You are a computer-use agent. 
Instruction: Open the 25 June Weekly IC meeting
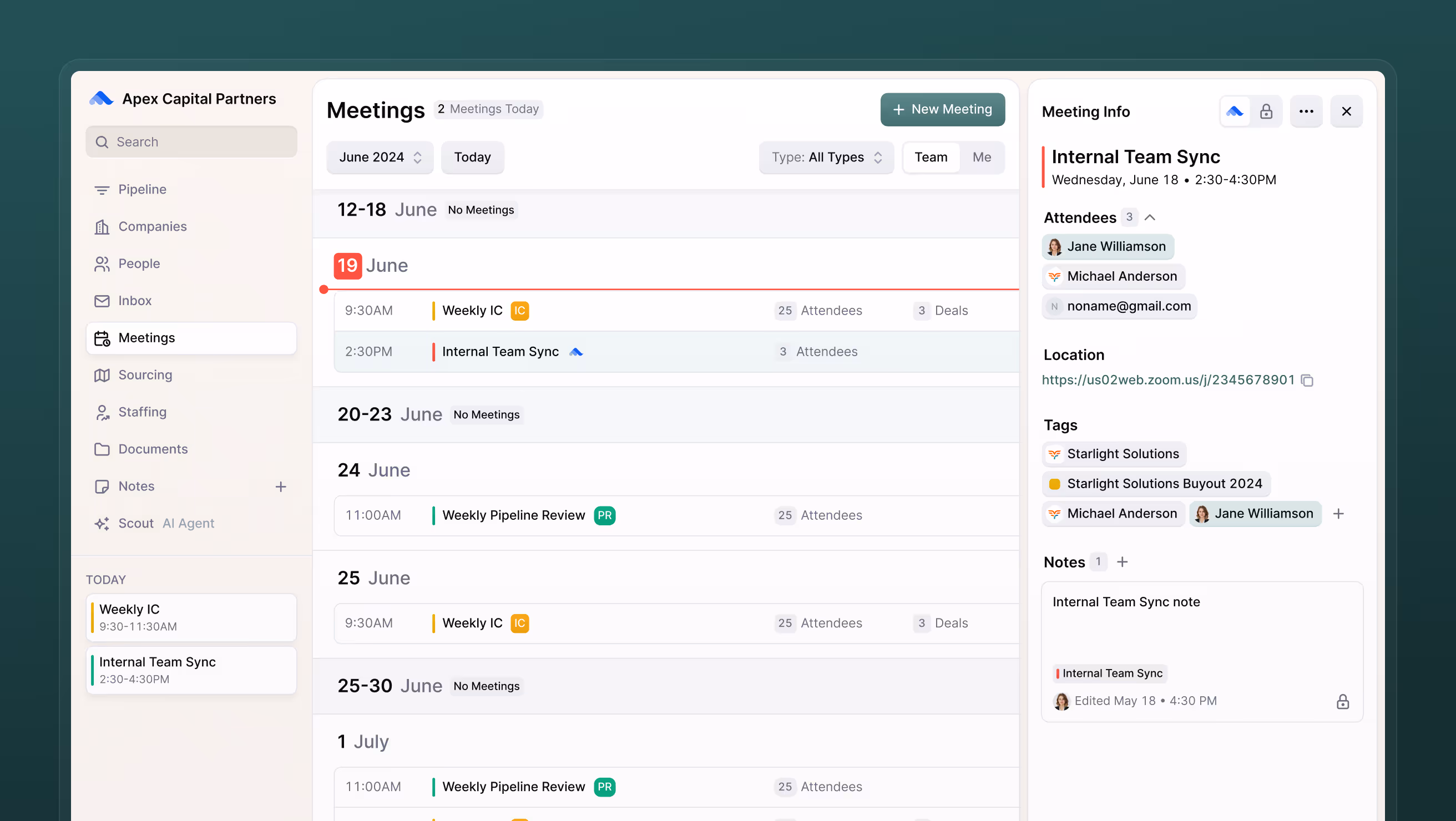click(676, 623)
